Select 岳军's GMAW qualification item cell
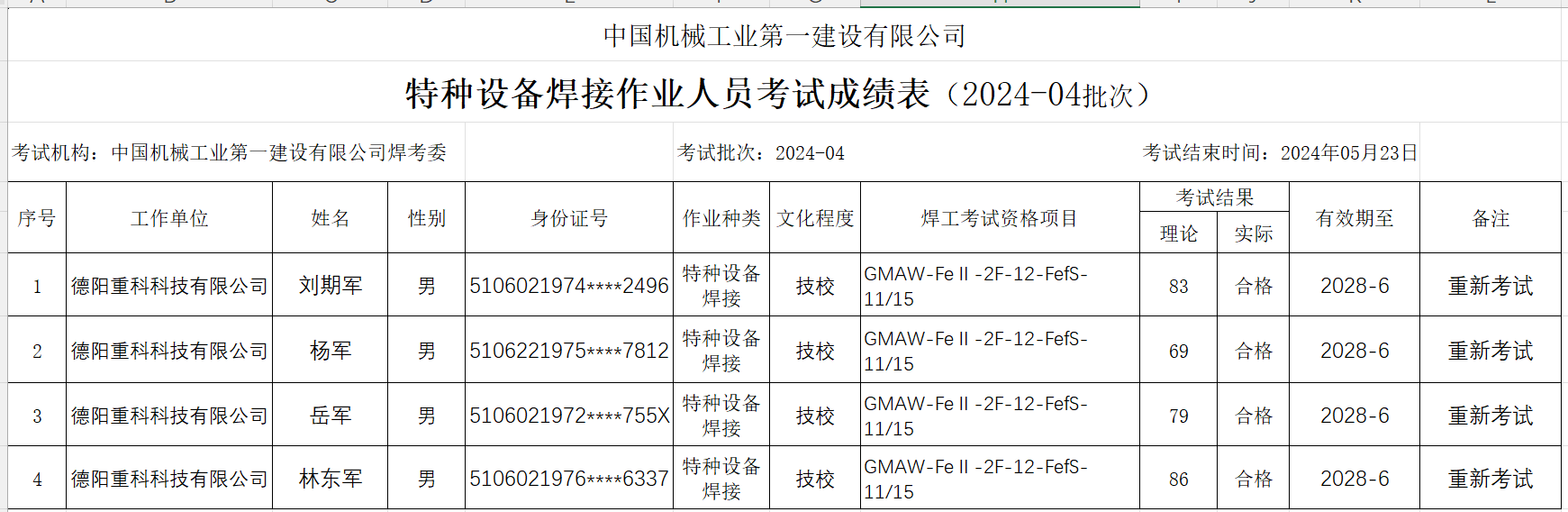 pyautogui.click(x=1000, y=415)
